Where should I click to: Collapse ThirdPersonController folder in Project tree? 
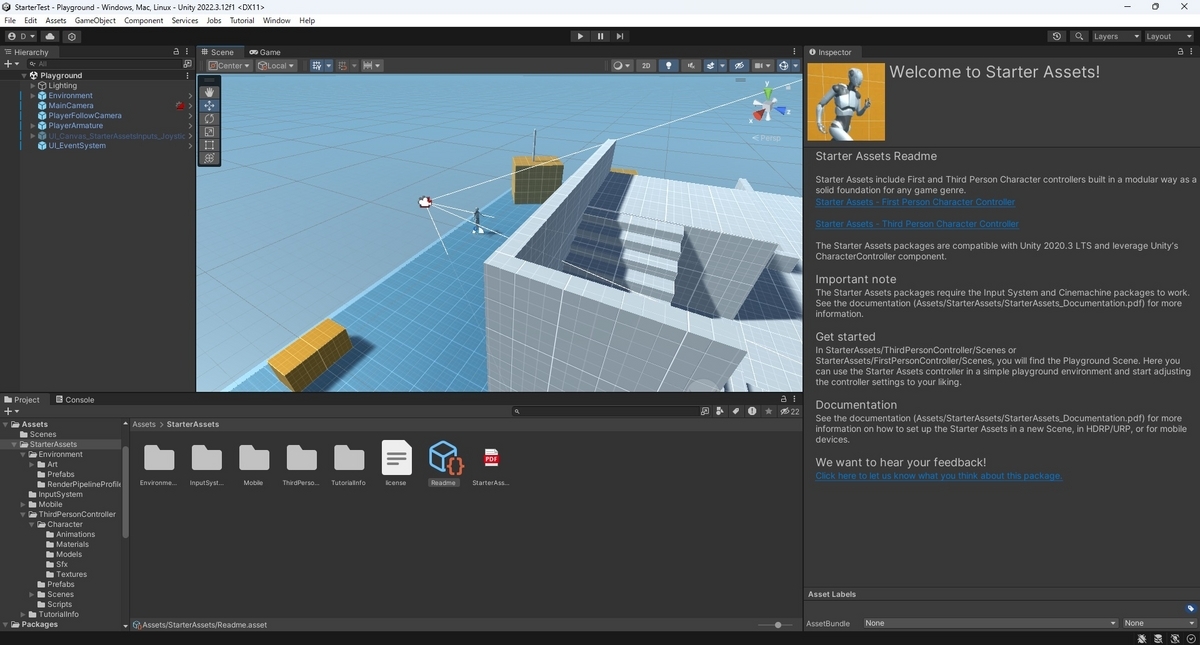pos(23,515)
